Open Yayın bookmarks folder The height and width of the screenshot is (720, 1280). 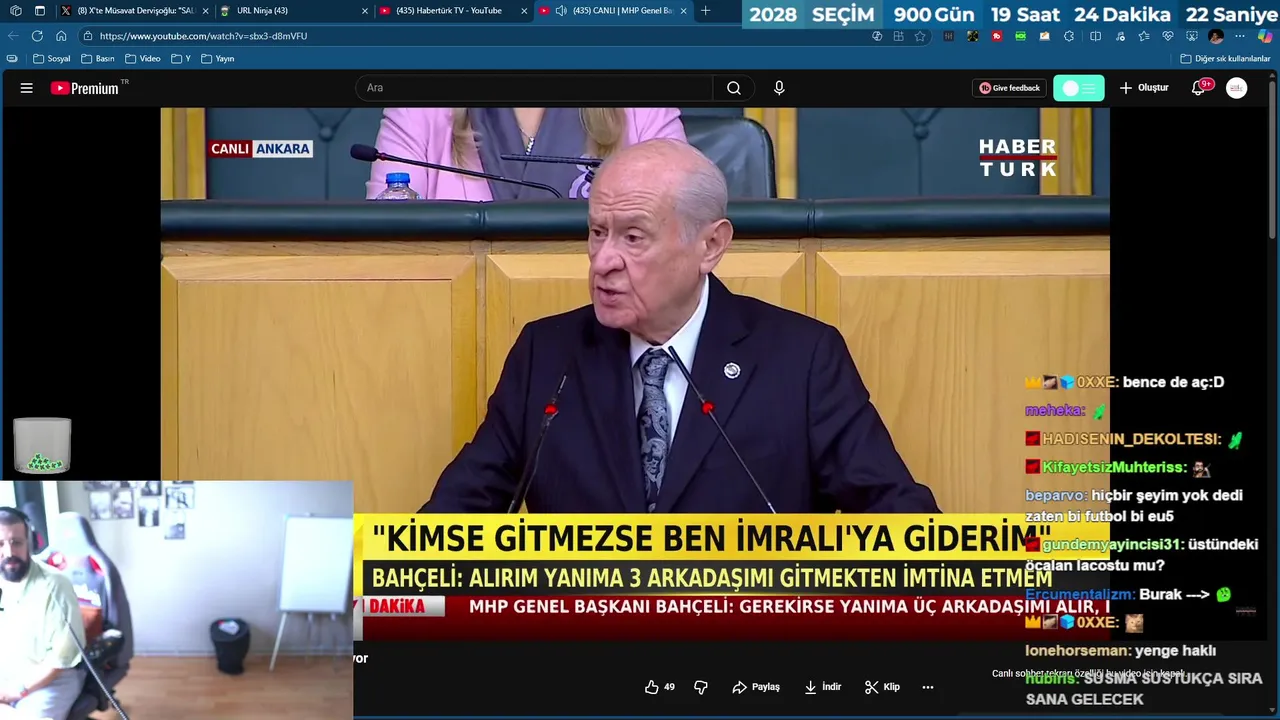point(217,59)
